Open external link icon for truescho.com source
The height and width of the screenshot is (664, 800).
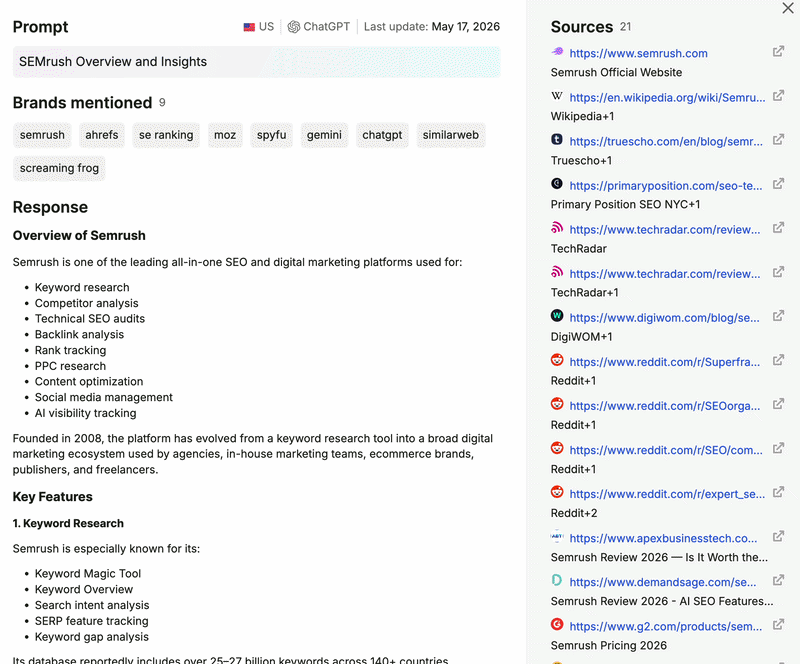[778, 139]
